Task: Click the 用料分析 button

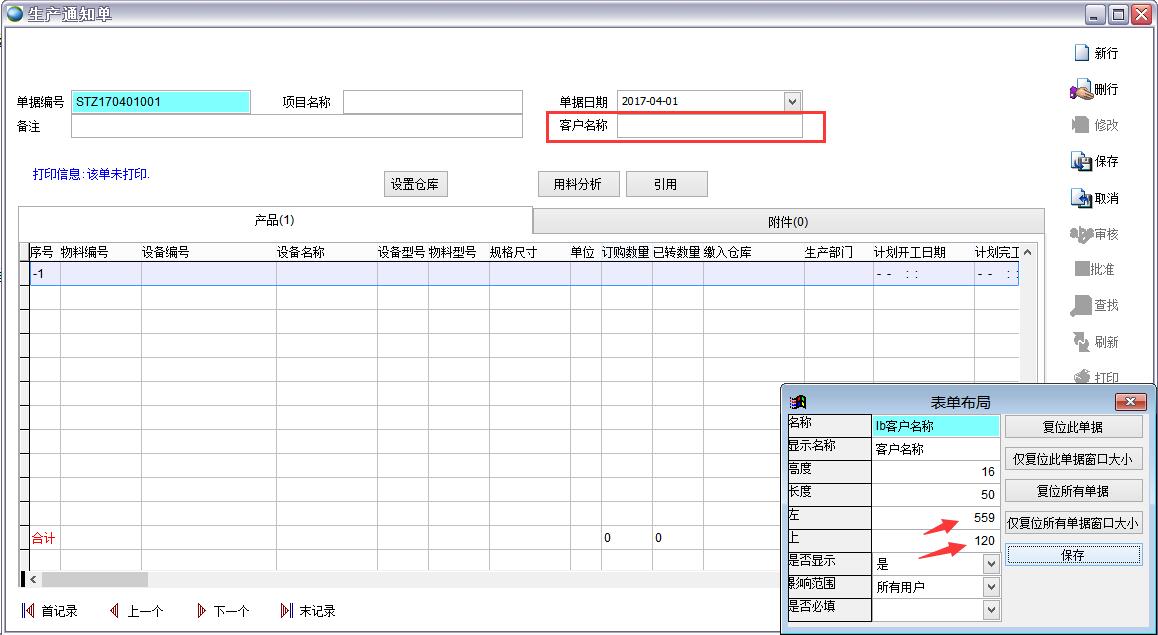Action: click(x=578, y=184)
